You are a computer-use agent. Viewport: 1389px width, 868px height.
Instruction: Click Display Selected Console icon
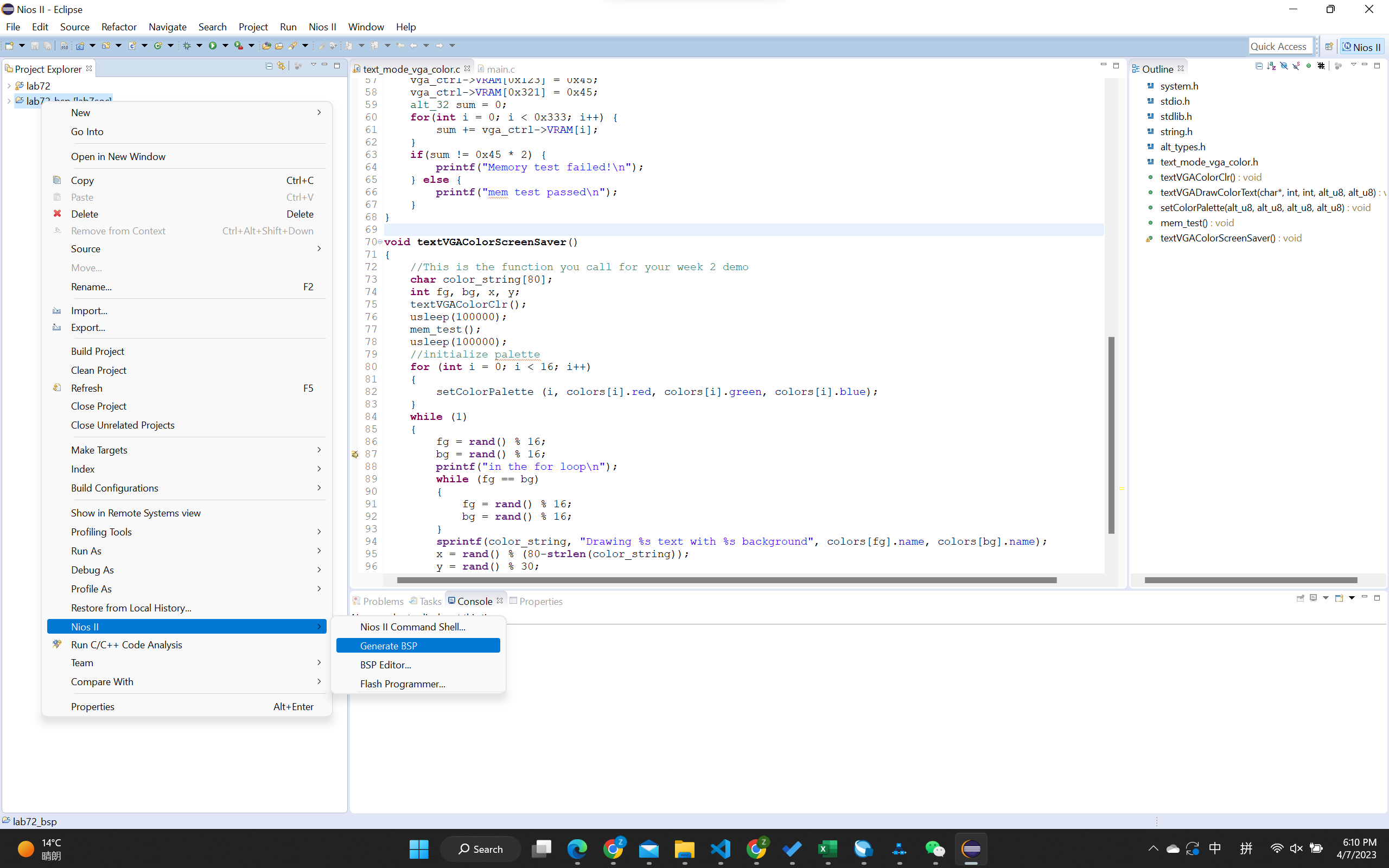coord(1313,598)
